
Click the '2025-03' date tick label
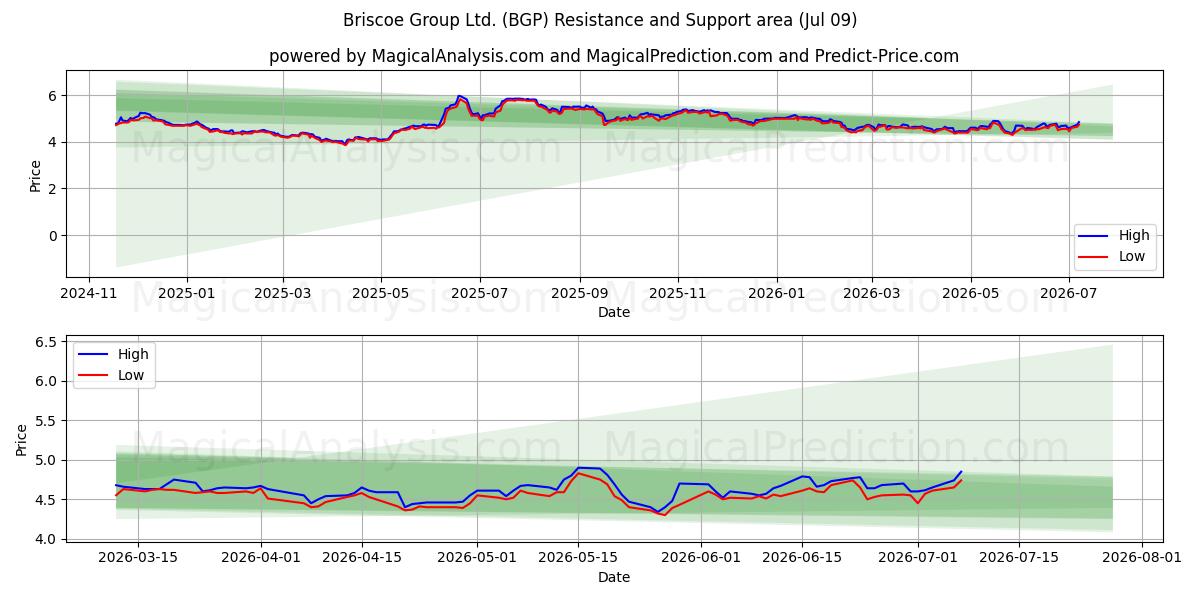[283, 293]
